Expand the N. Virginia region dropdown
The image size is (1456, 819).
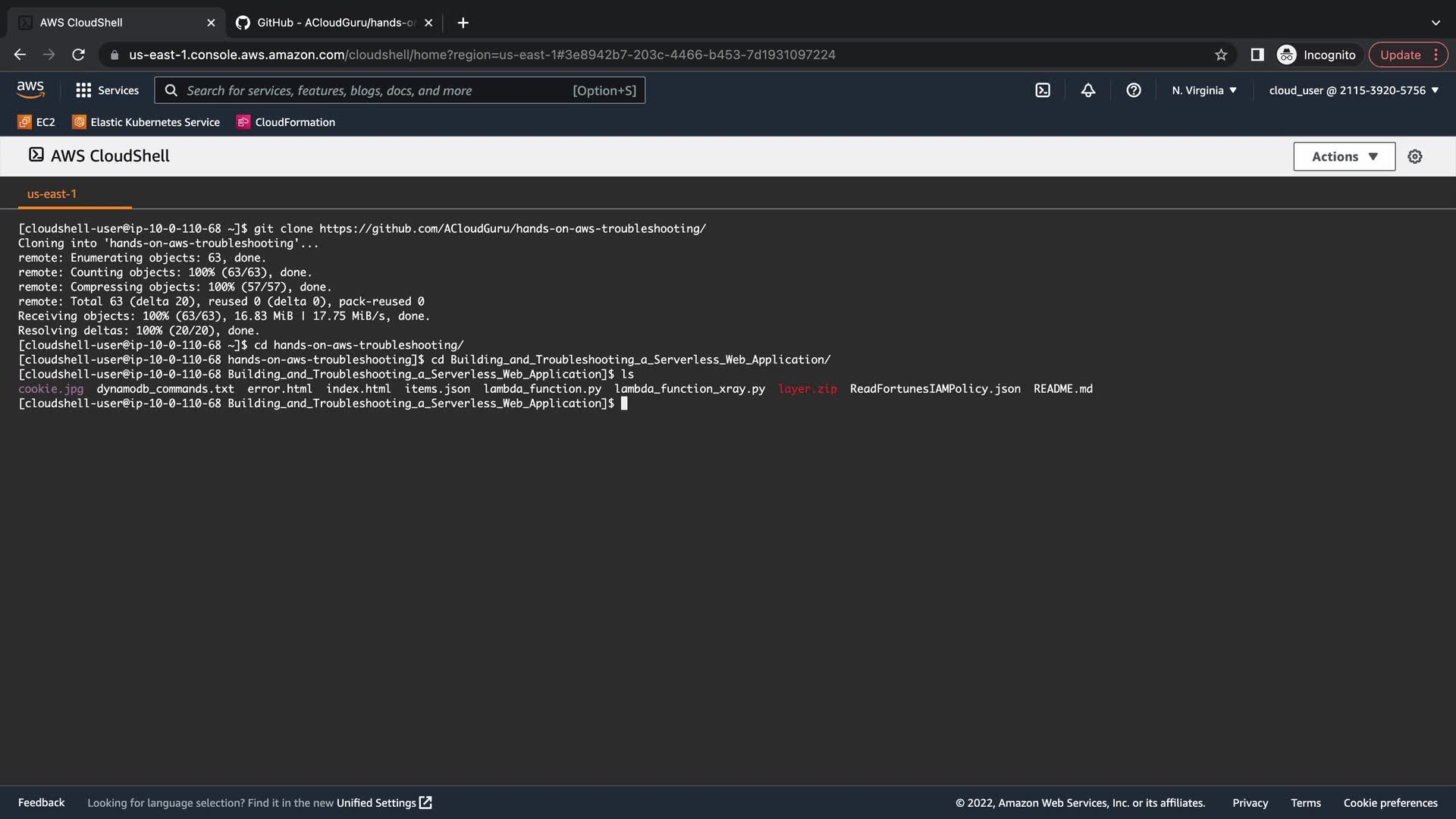(x=1204, y=90)
